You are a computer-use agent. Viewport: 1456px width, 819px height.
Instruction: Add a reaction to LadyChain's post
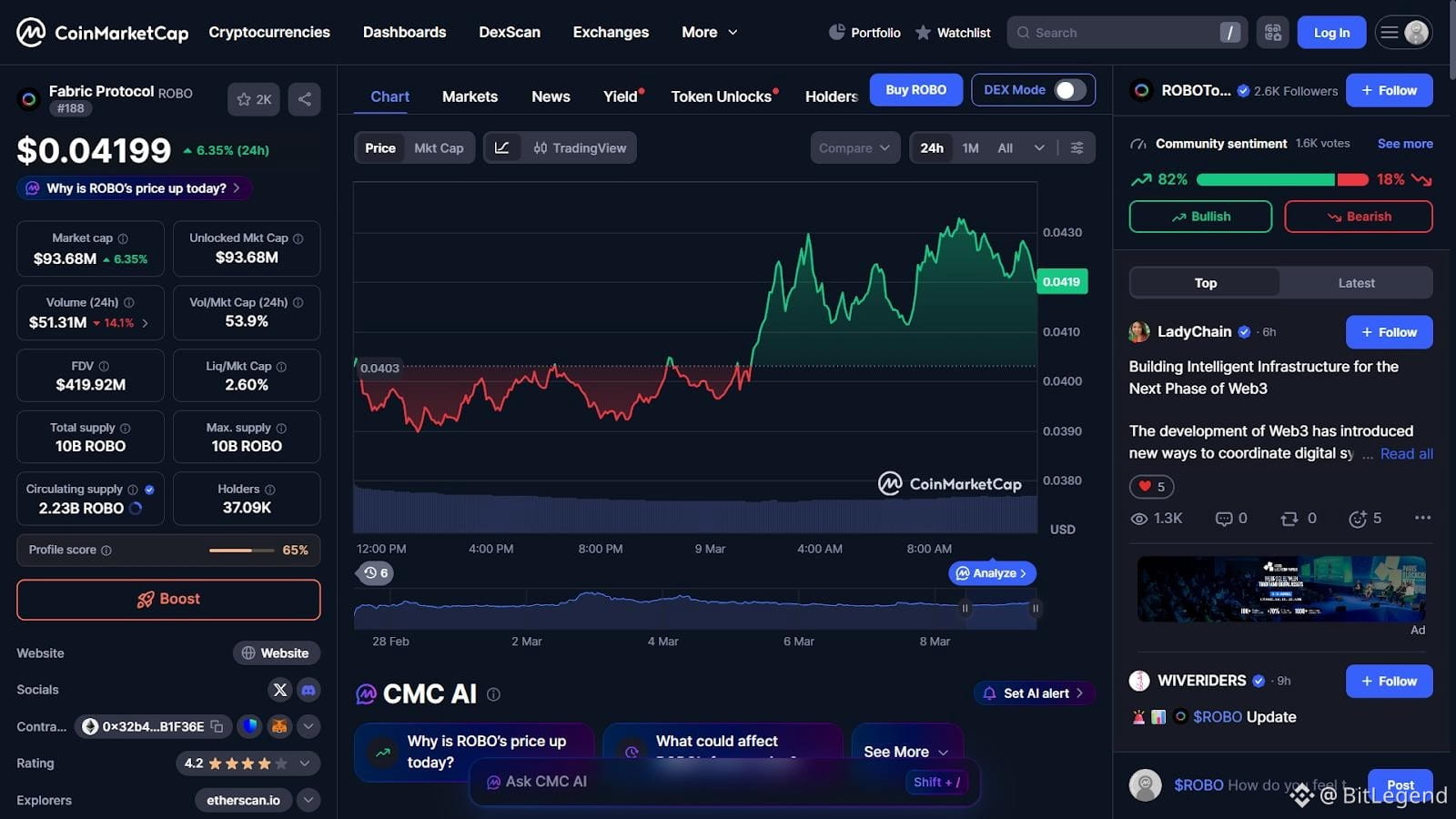point(1365,519)
